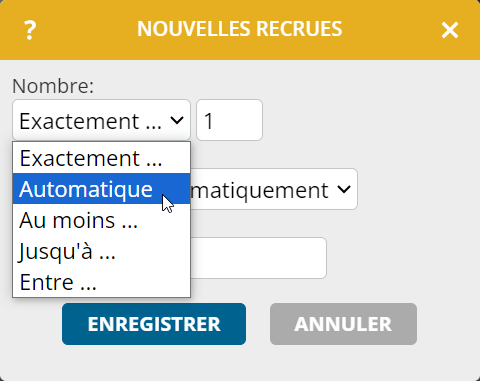The image size is (480, 381).
Task: Click the 'Nouvelles Recrues' title text
Action: [x=240, y=29]
